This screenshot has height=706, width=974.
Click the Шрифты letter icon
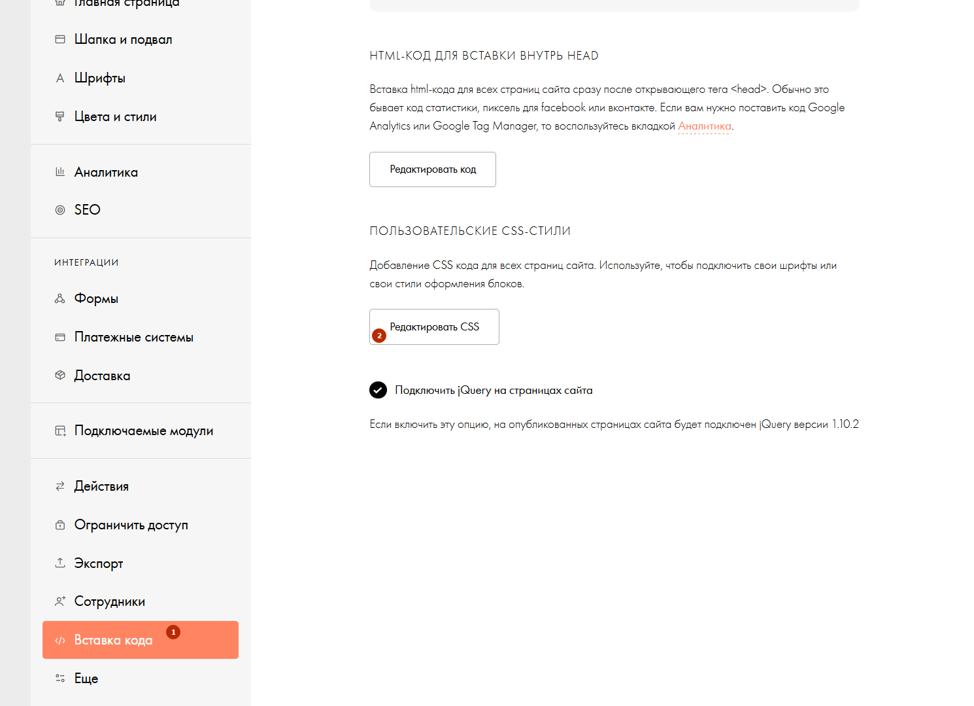(60, 78)
